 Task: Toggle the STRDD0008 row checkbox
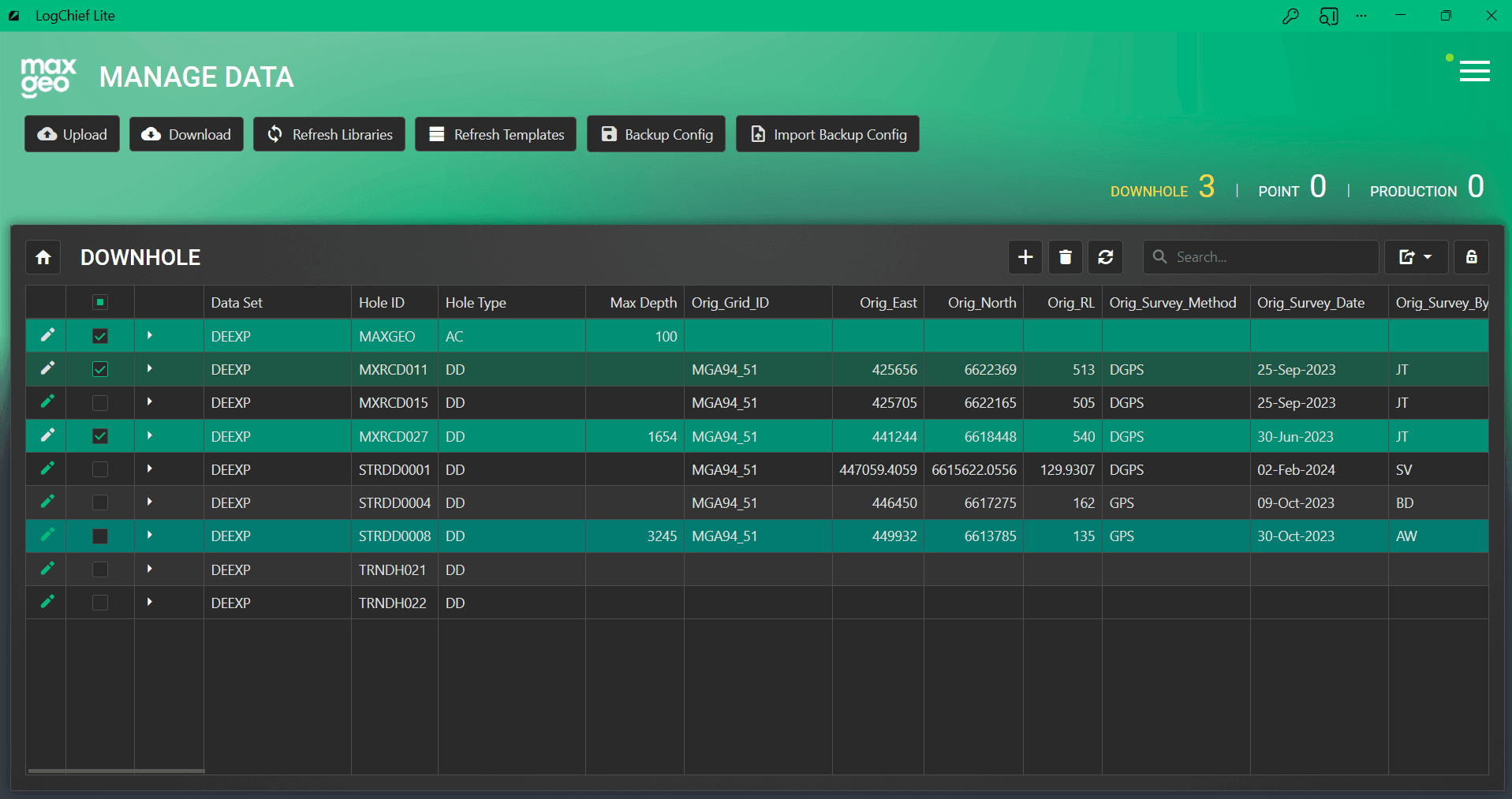tap(100, 536)
